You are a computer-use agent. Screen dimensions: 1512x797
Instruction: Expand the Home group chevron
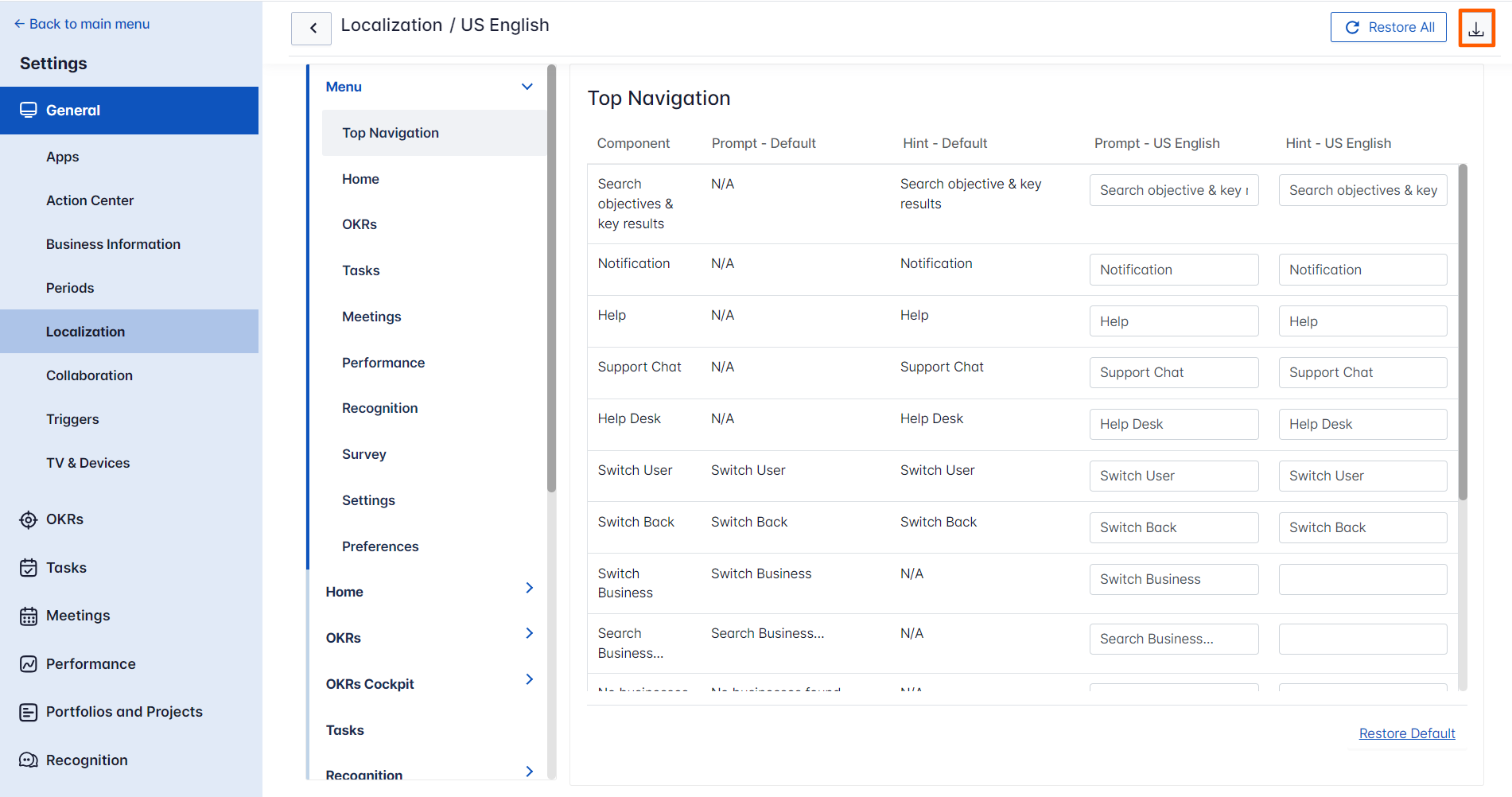tap(530, 588)
